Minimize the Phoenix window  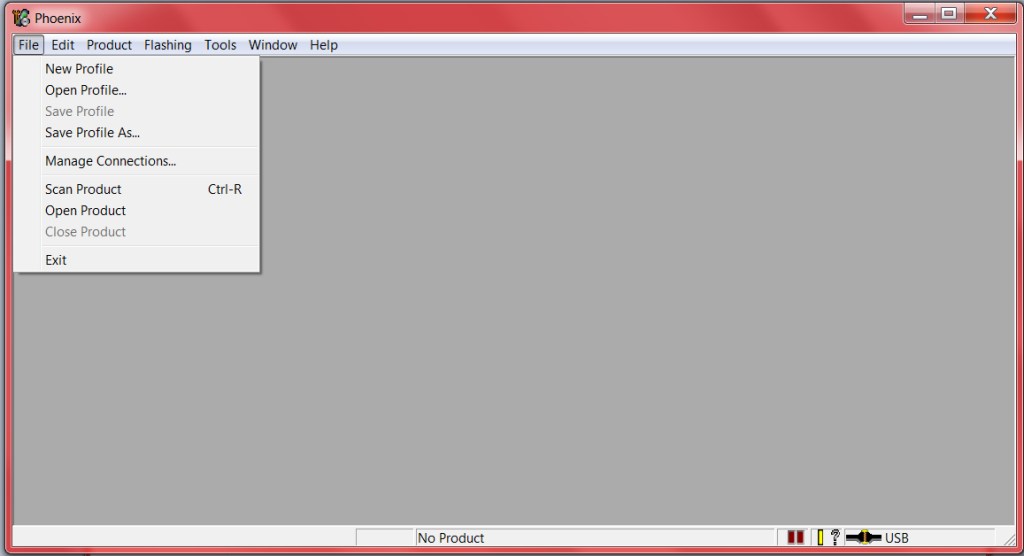tap(920, 14)
